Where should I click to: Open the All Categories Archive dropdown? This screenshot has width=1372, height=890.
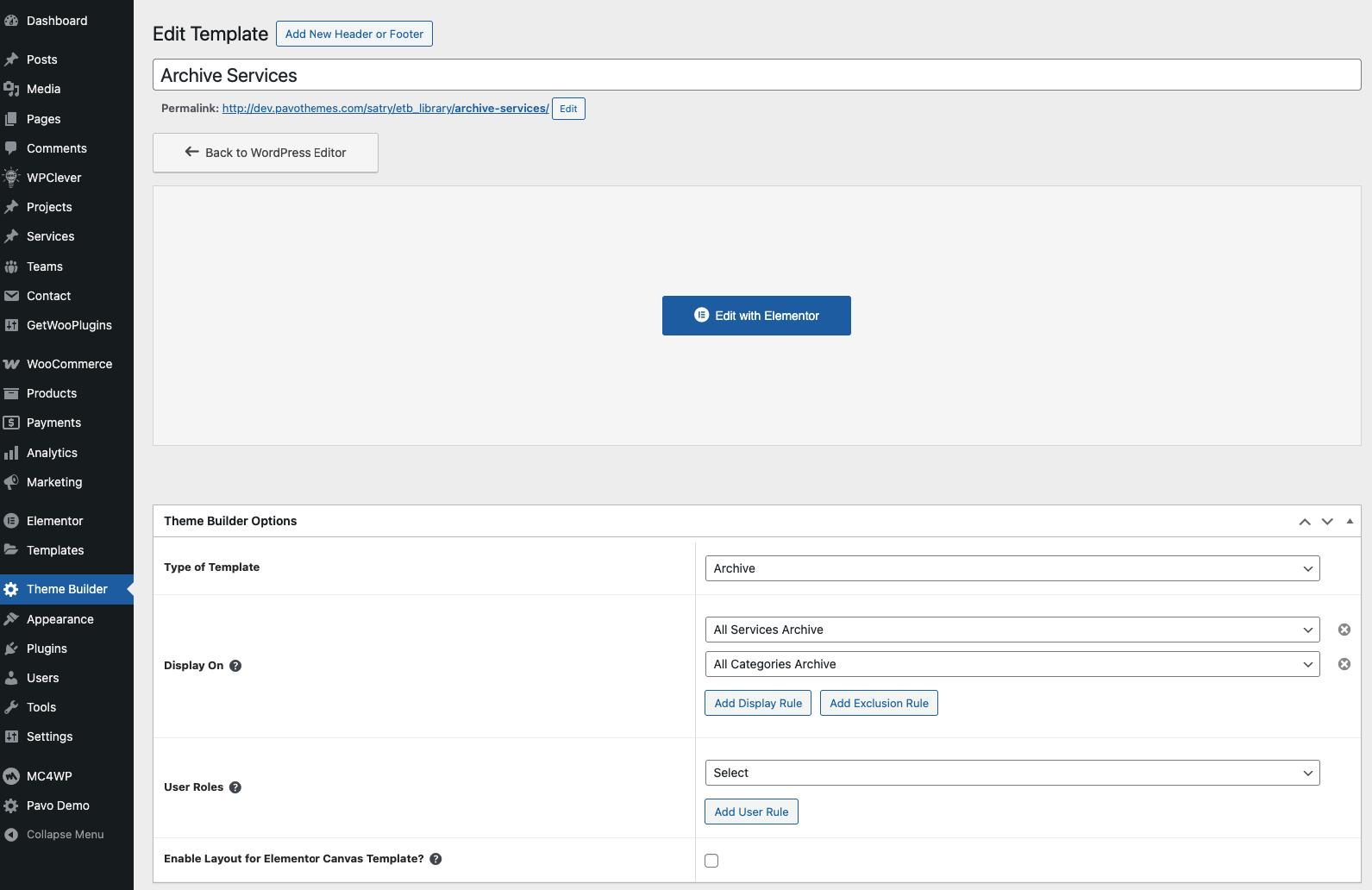pos(1012,664)
